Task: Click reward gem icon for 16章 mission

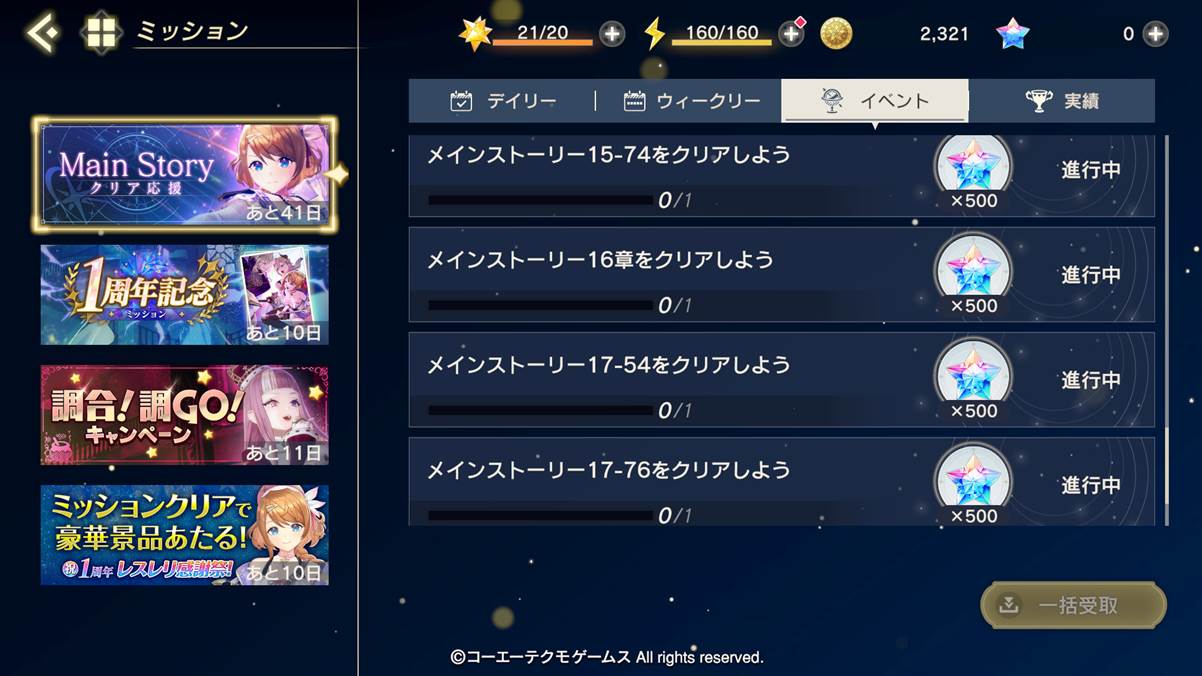Action: (x=973, y=265)
